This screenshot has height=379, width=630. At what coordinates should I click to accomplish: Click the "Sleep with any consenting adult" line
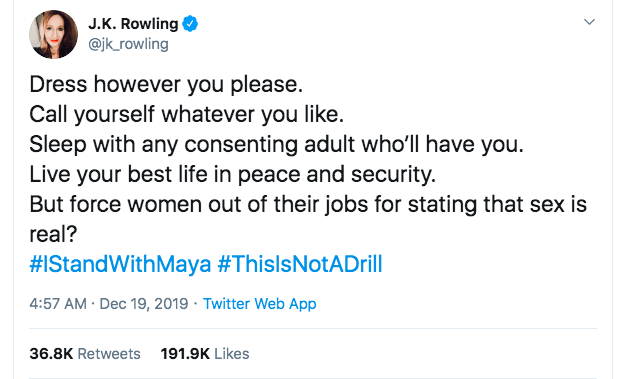(x=276, y=144)
